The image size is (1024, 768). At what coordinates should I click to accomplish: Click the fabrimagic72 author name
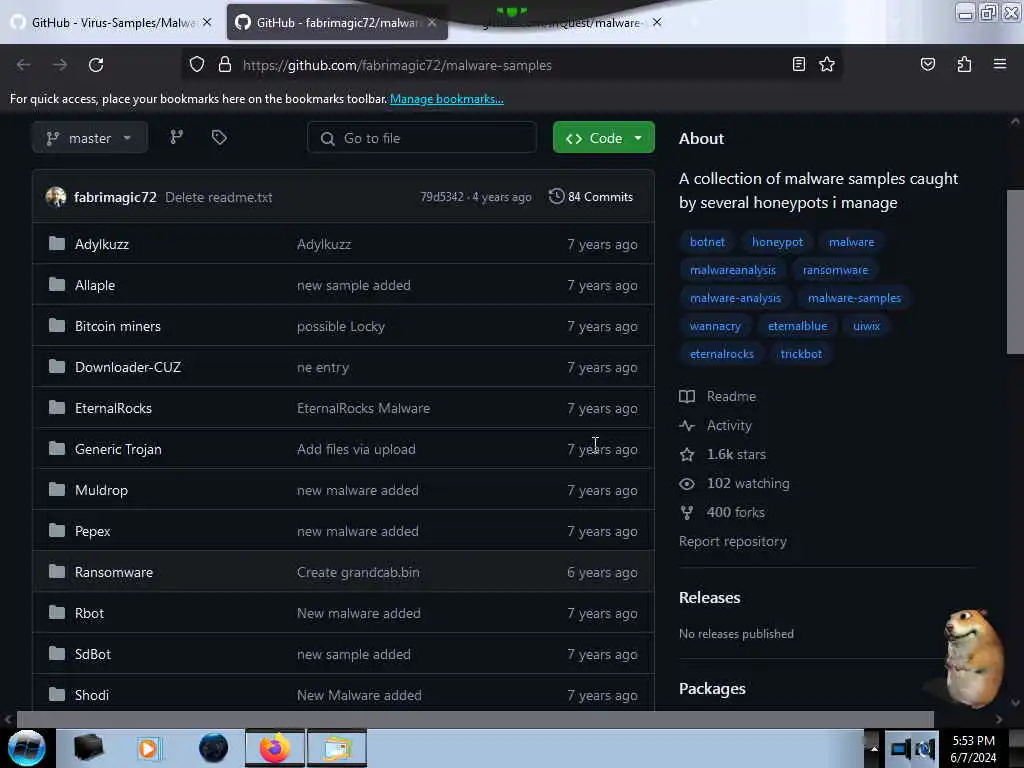(115, 197)
